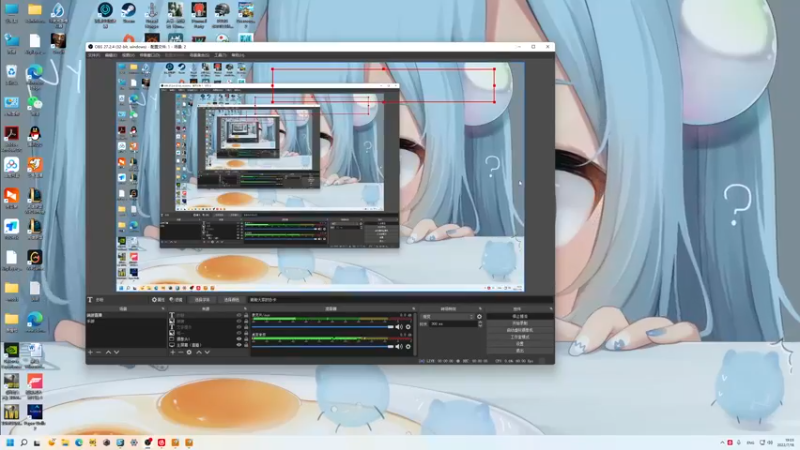Hide the display capture source (last row)
This screenshot has height=450, width=800.
point(239,345)
